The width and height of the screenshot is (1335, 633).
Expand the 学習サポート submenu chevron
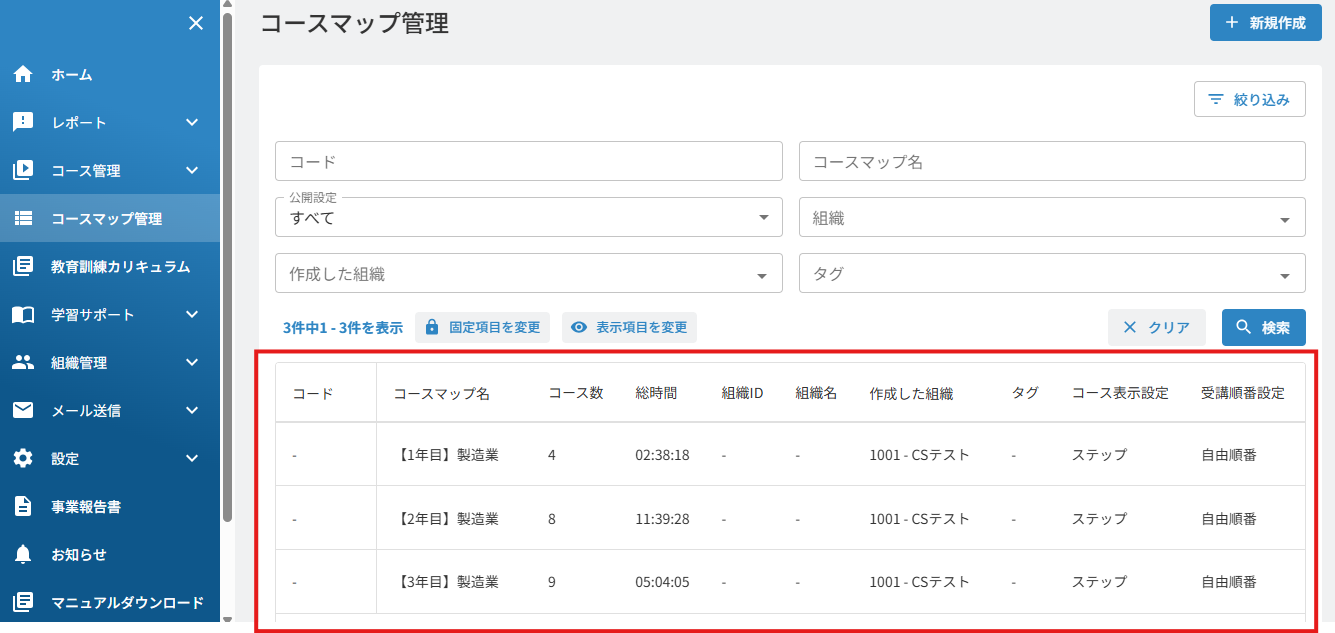(192, 314)
